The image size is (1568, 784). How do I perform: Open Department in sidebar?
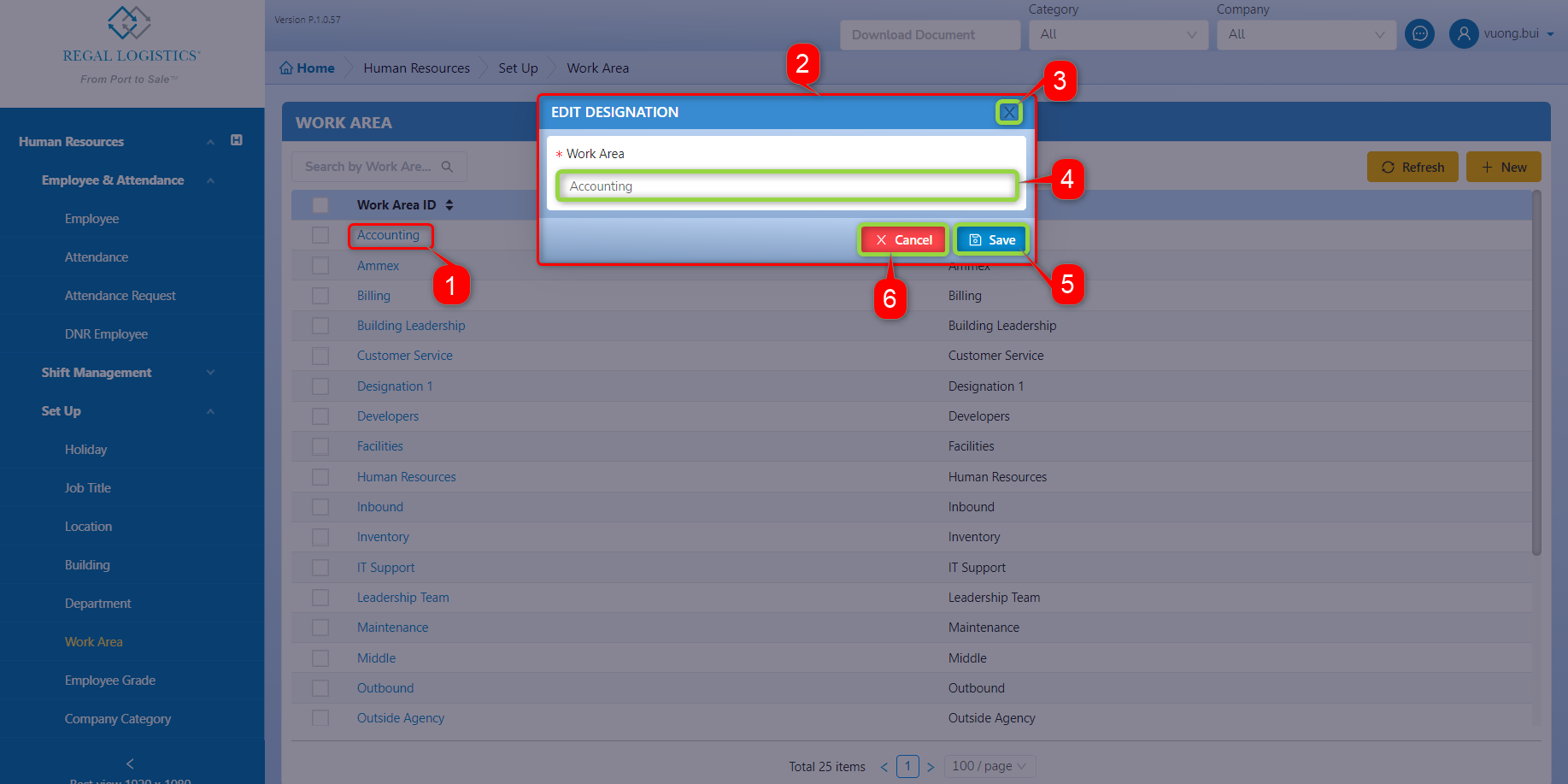pyautogui.click(x=98, y=604)
